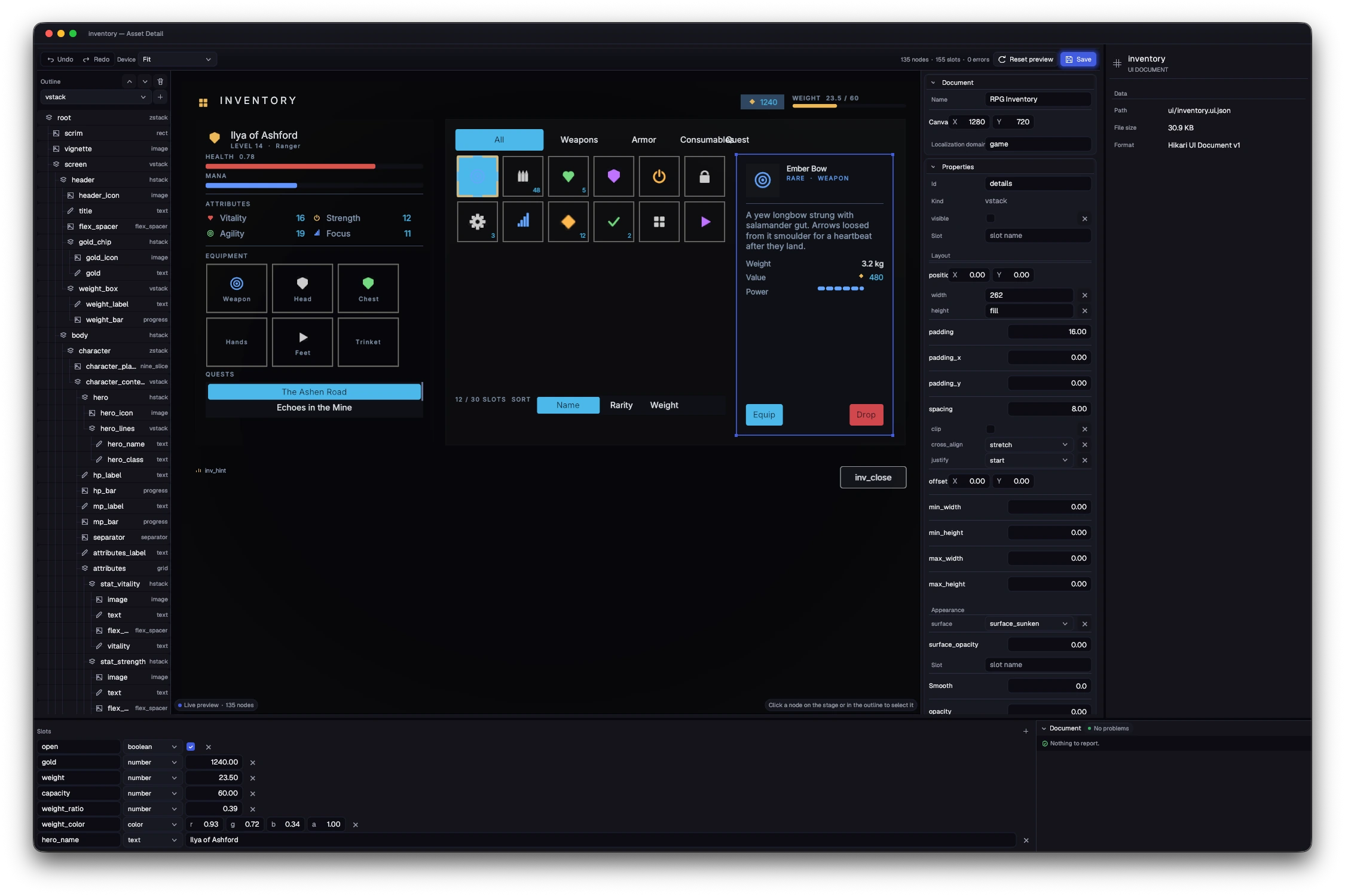Switch to the Armor tab

(x=644, y=140)
